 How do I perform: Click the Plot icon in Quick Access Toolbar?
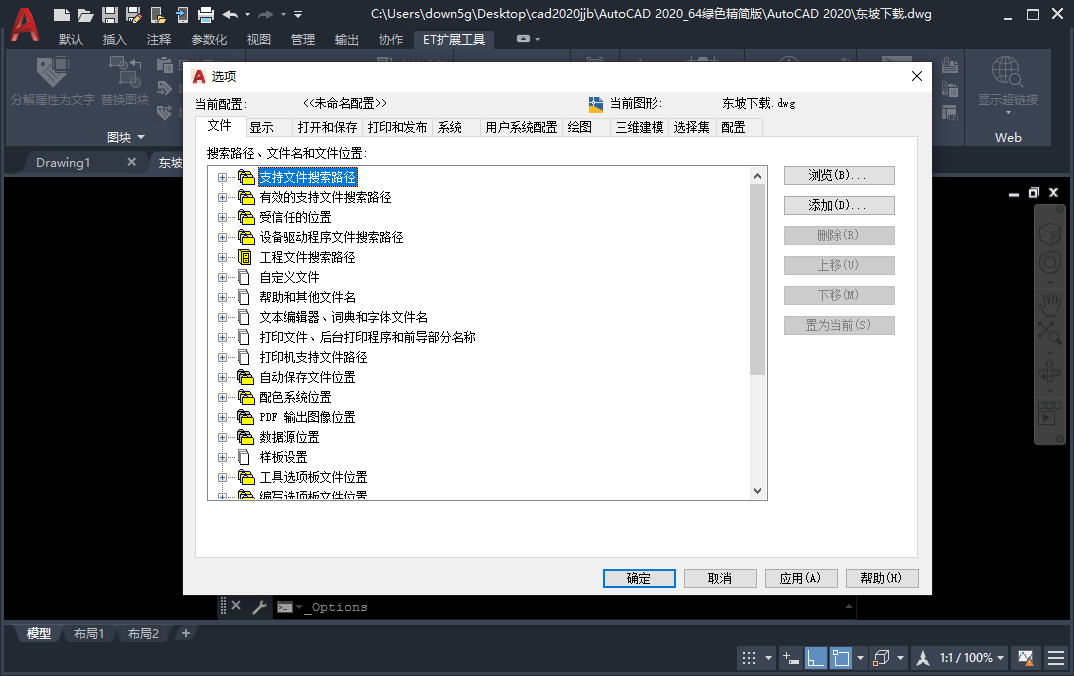(206, 16)
